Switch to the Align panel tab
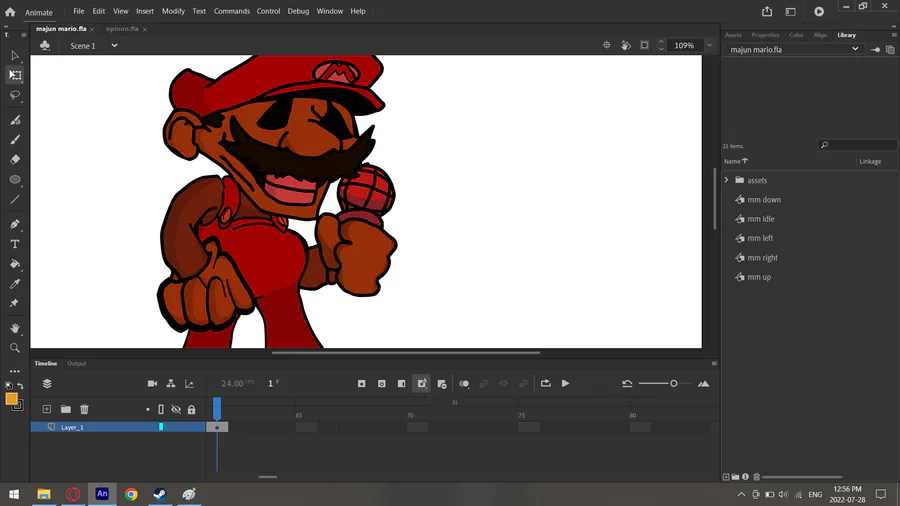 (x=820, y=35)
